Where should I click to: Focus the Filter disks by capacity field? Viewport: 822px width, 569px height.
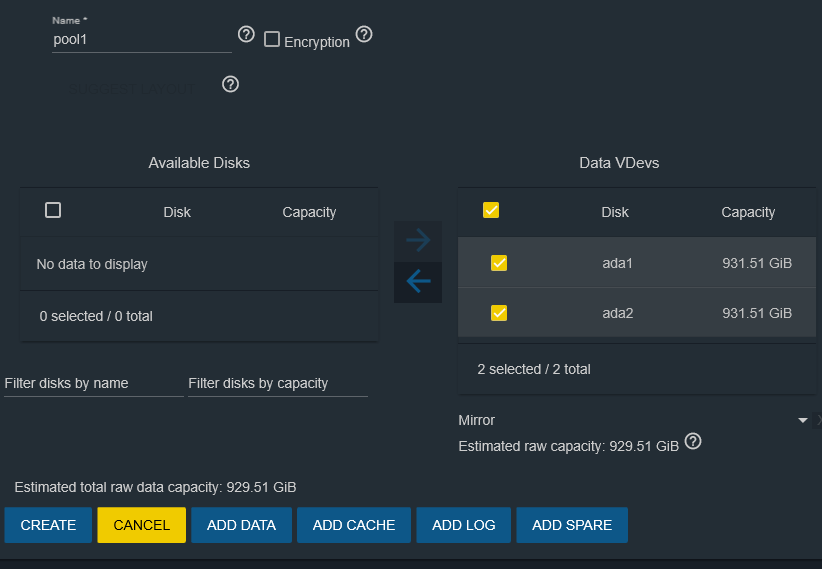(x=278, y=383)
